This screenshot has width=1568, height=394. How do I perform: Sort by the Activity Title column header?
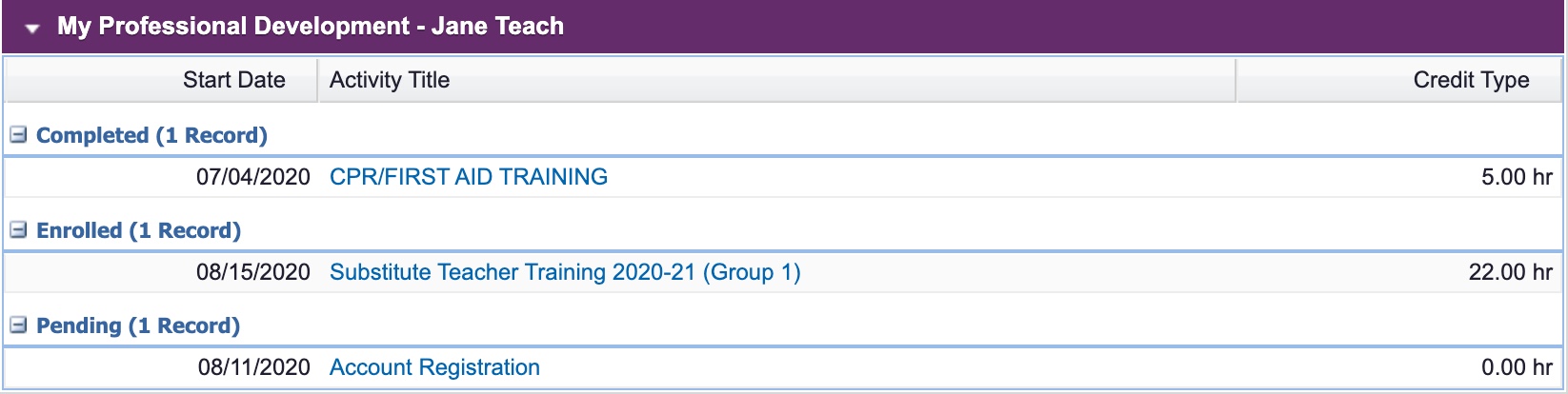[390, 80]
